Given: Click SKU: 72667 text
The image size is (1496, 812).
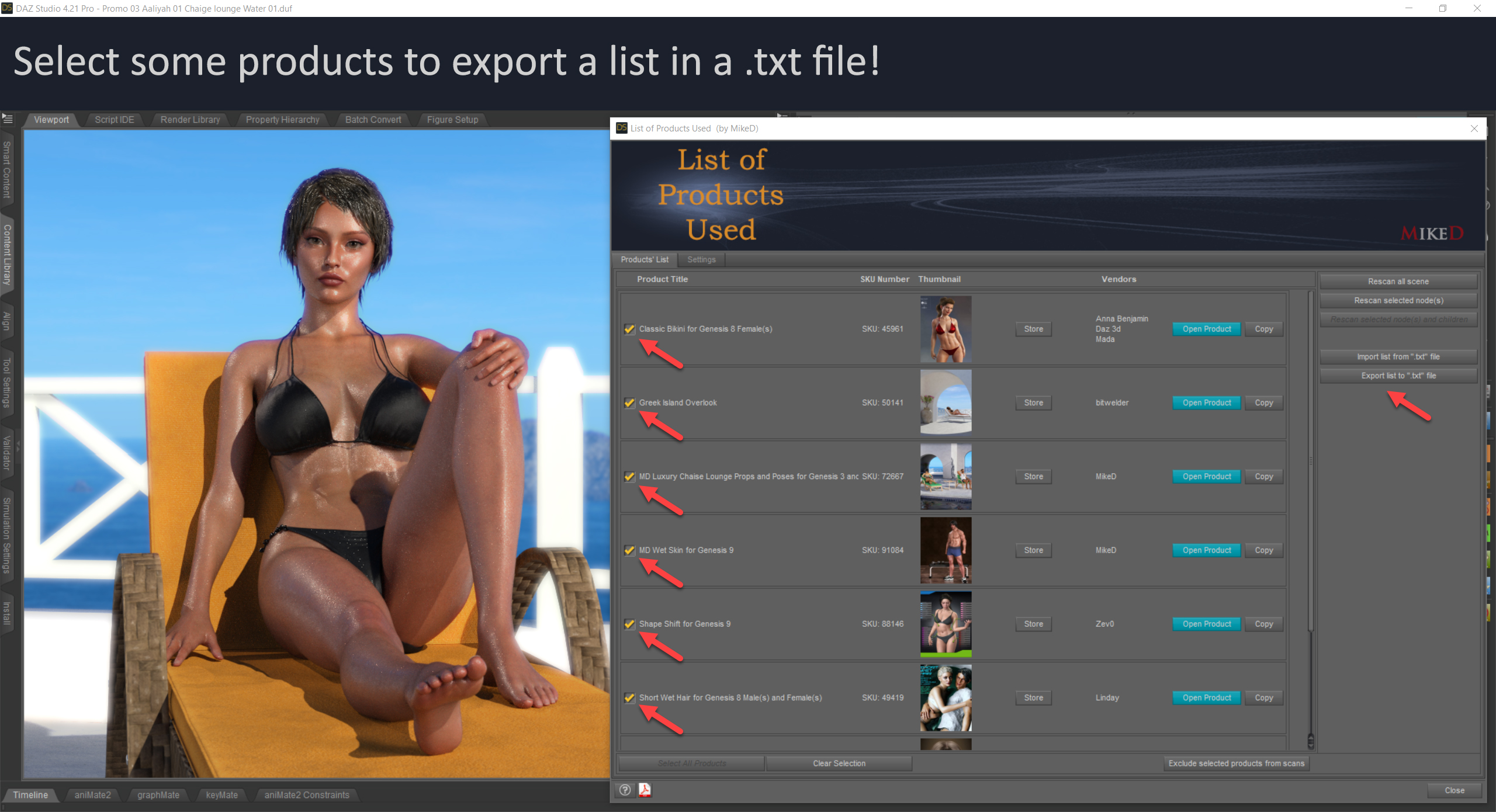Looking at the screenshot, I should coord(882,476).
